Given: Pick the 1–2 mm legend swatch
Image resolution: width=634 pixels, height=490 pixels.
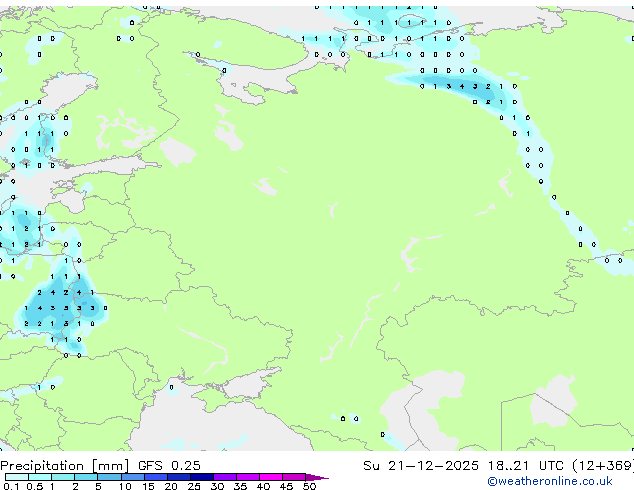Looking at the screenshot, I should pos(63,477).
